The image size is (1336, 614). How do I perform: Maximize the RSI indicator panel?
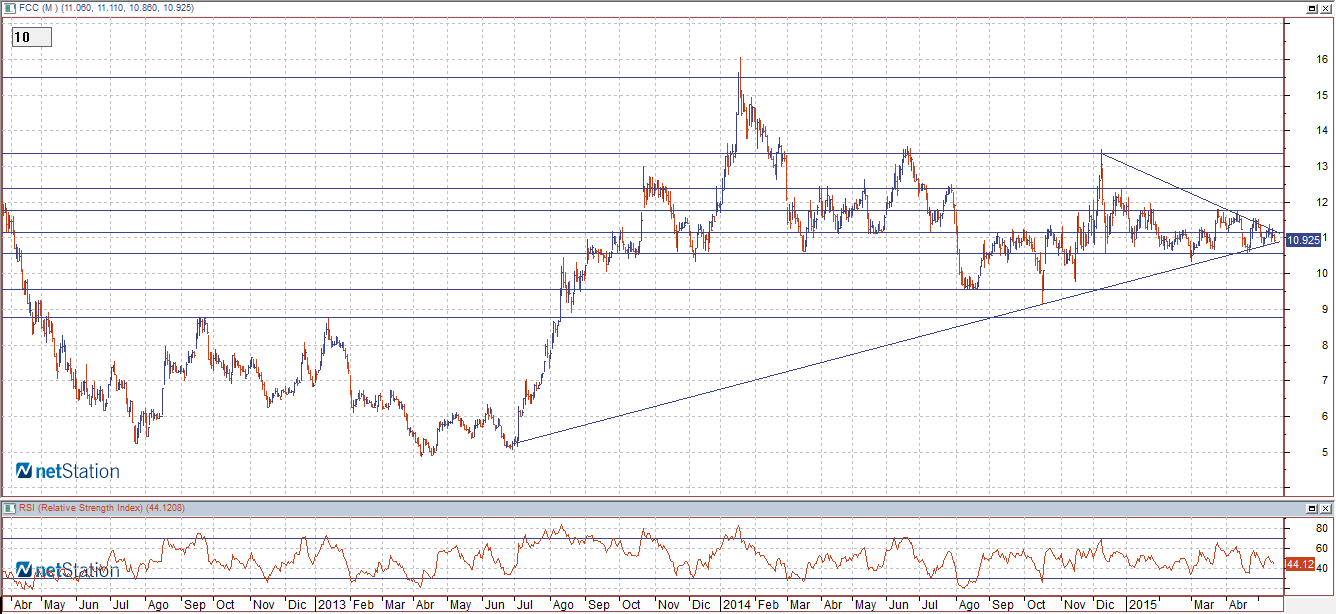[1311, 508]
